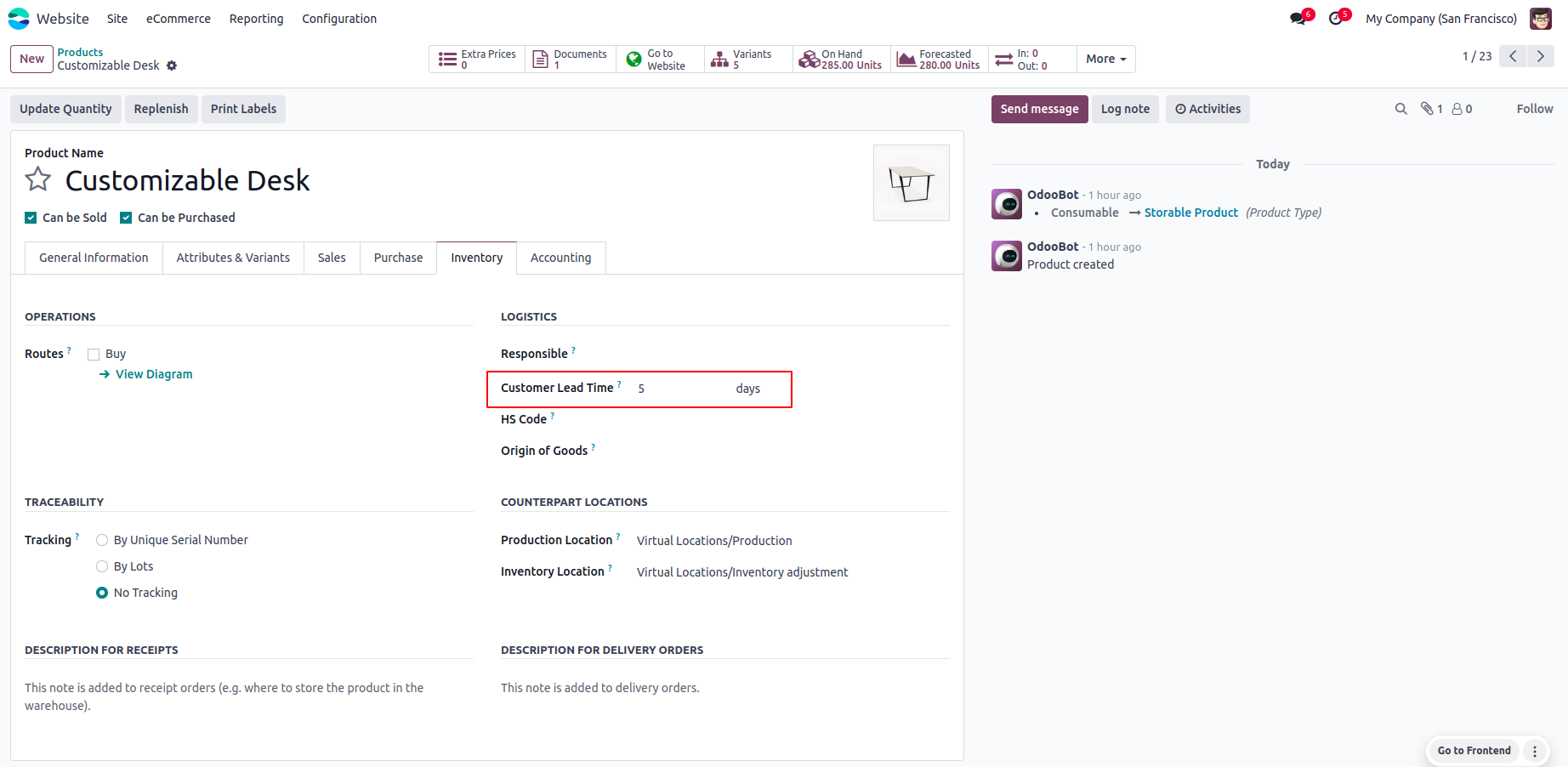This screenshot has height=767, width=1568.
Task: Open the eCommerce menu
Action: (x=179, y=19)
